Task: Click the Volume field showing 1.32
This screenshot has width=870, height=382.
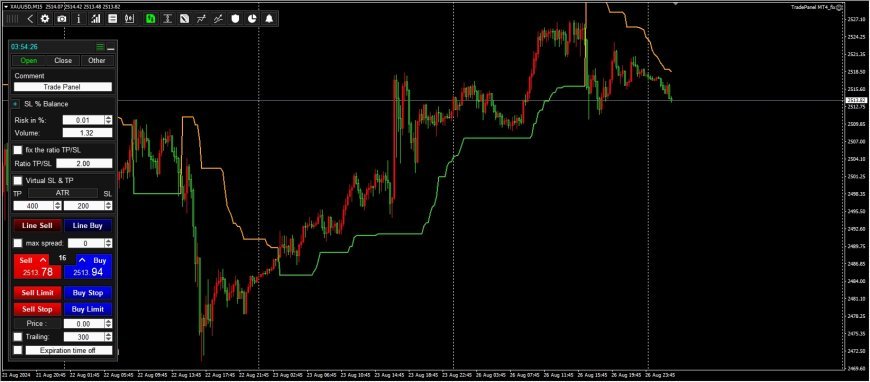Action: [x=87, y=133]
